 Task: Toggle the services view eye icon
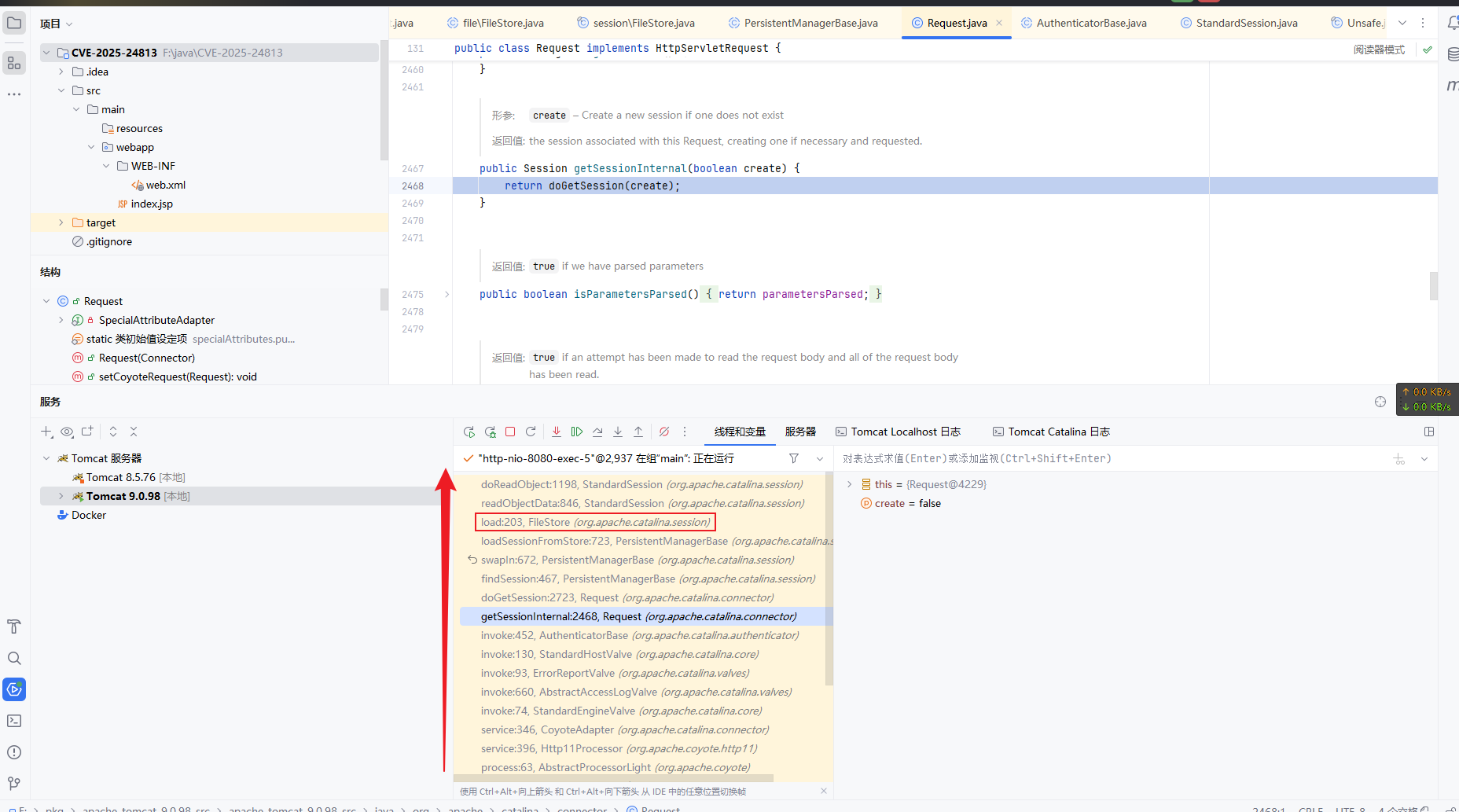[67, 432]
